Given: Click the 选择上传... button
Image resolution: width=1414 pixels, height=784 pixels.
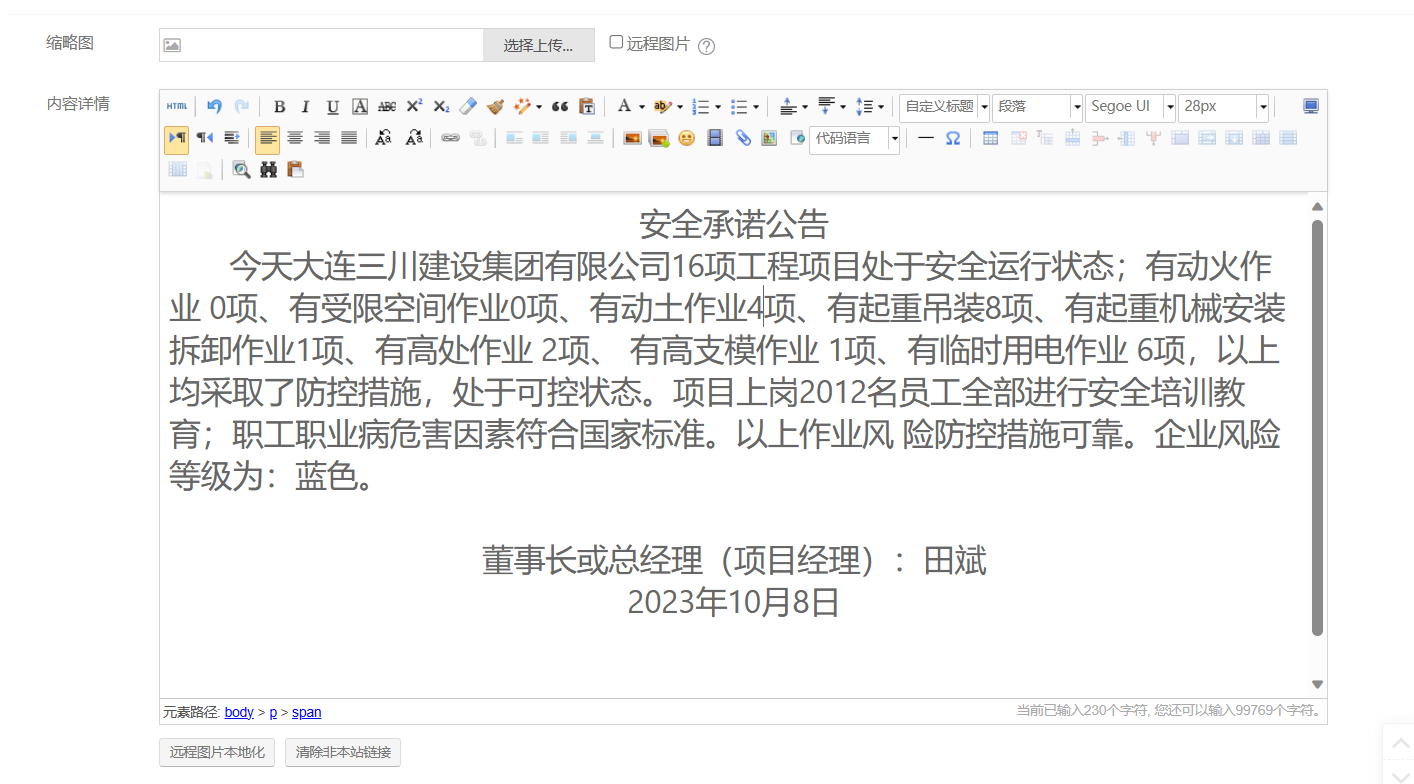Looking at the screenshot, I should 539,45.
